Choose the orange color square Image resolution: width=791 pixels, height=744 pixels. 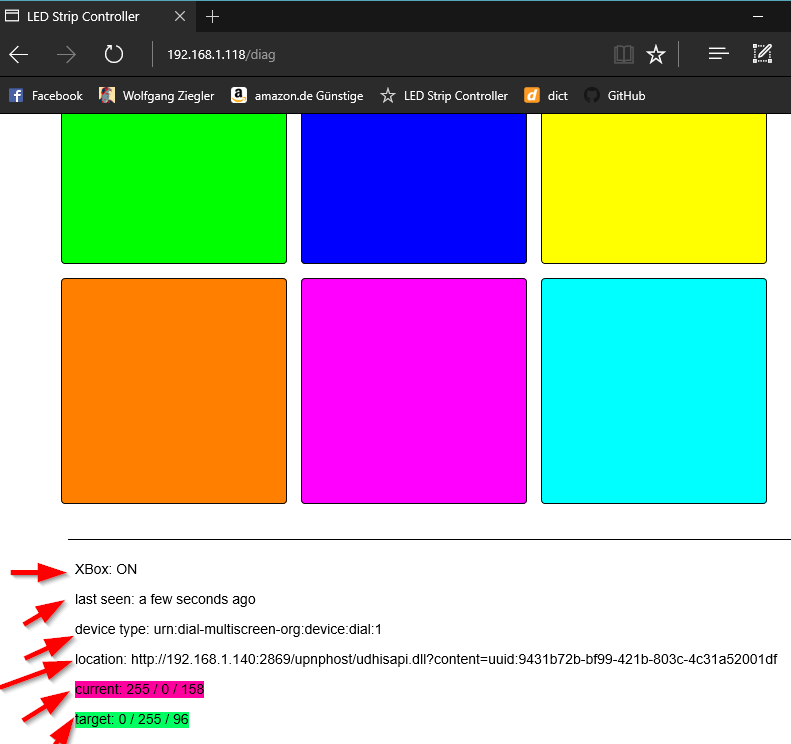174,391
